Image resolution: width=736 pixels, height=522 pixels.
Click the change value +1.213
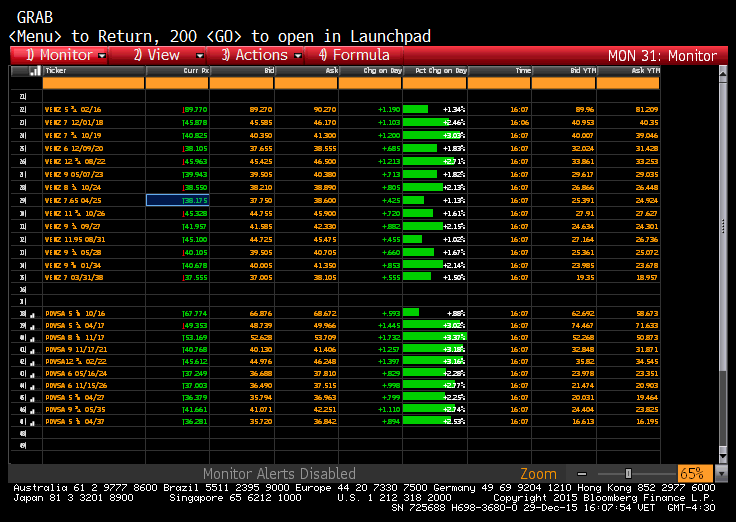click(389, 161)
